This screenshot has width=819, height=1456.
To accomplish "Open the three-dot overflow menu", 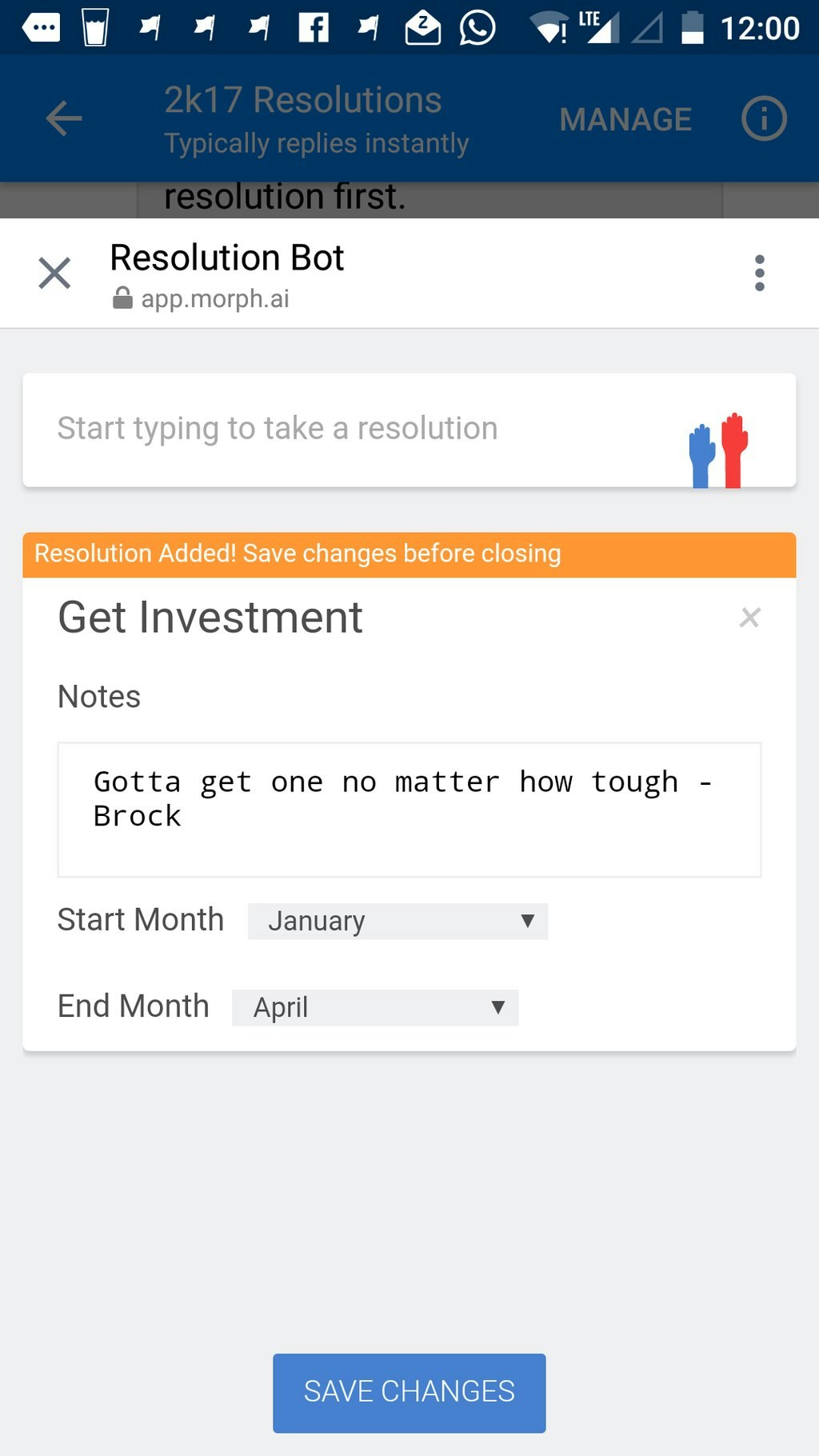I will [x=759, y=274].
